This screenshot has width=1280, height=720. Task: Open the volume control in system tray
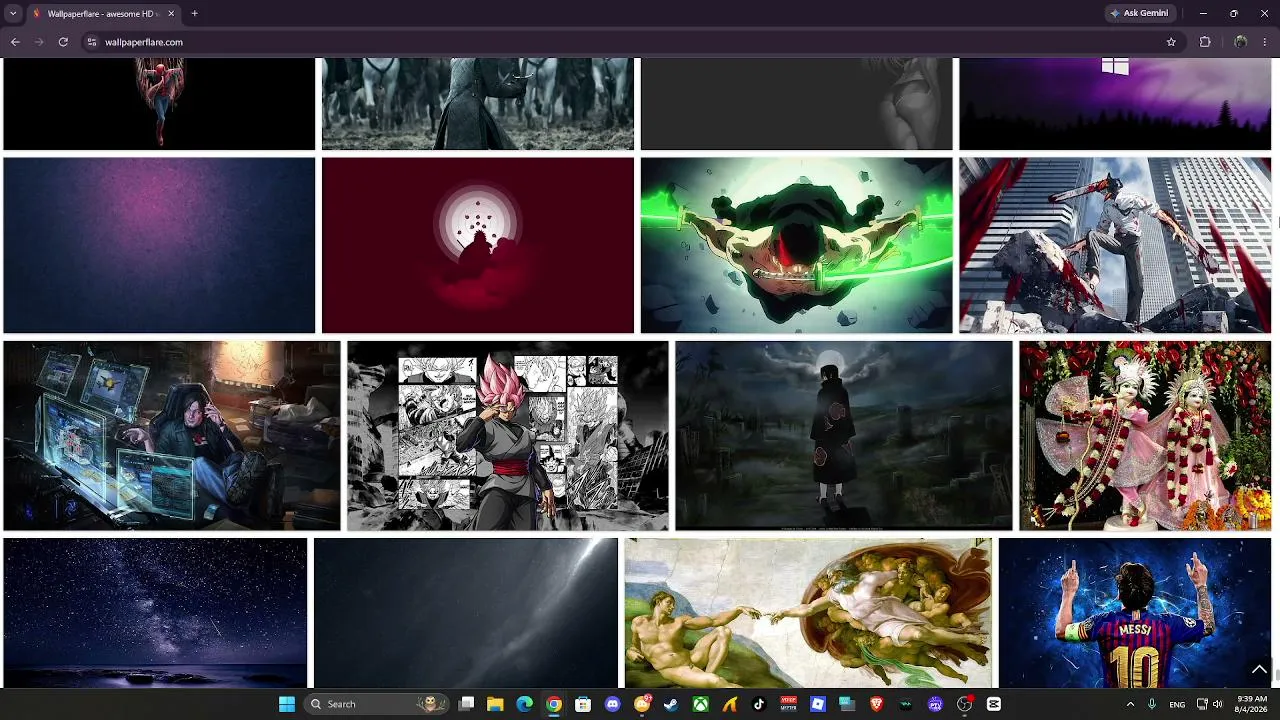[1218, 704]
